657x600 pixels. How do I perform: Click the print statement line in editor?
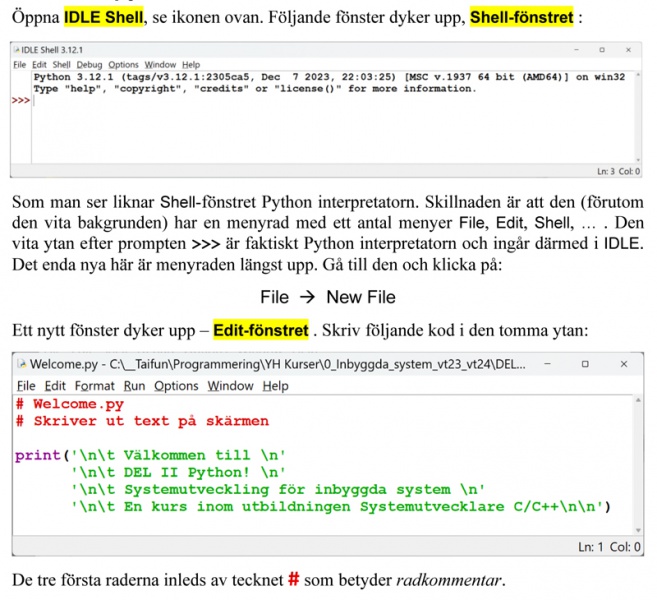[x=150, y=456]
